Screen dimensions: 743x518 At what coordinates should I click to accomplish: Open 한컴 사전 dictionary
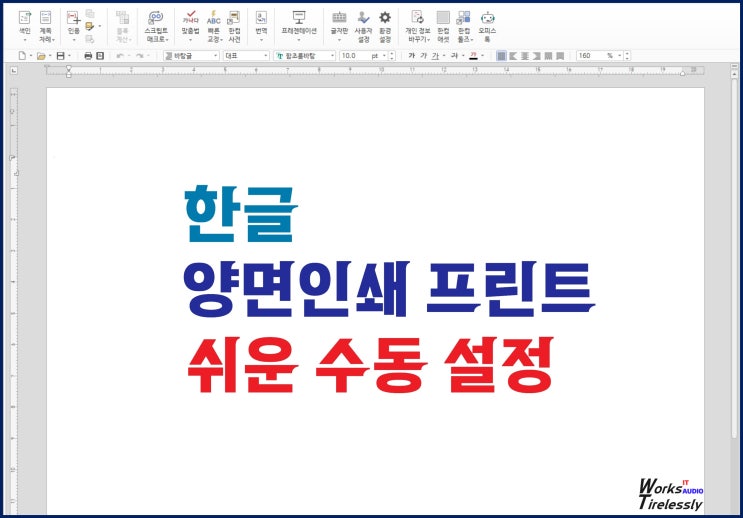pyautogui.click(x=235, y=26)
